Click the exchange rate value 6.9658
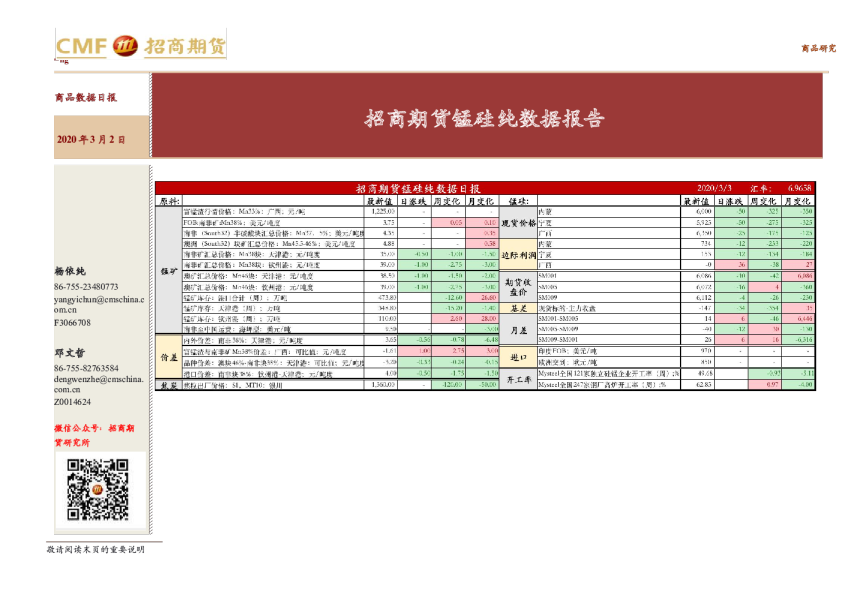Screen dimensions: 842x595 tap(799, 188)
